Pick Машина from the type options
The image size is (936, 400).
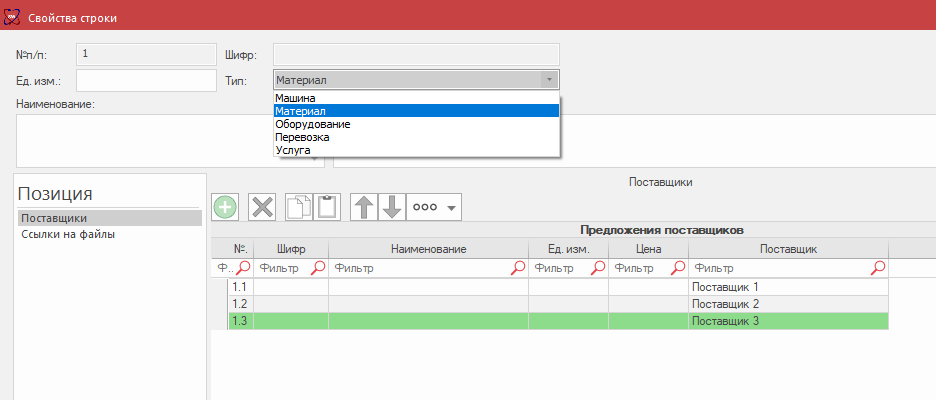[x=295, y=98]
